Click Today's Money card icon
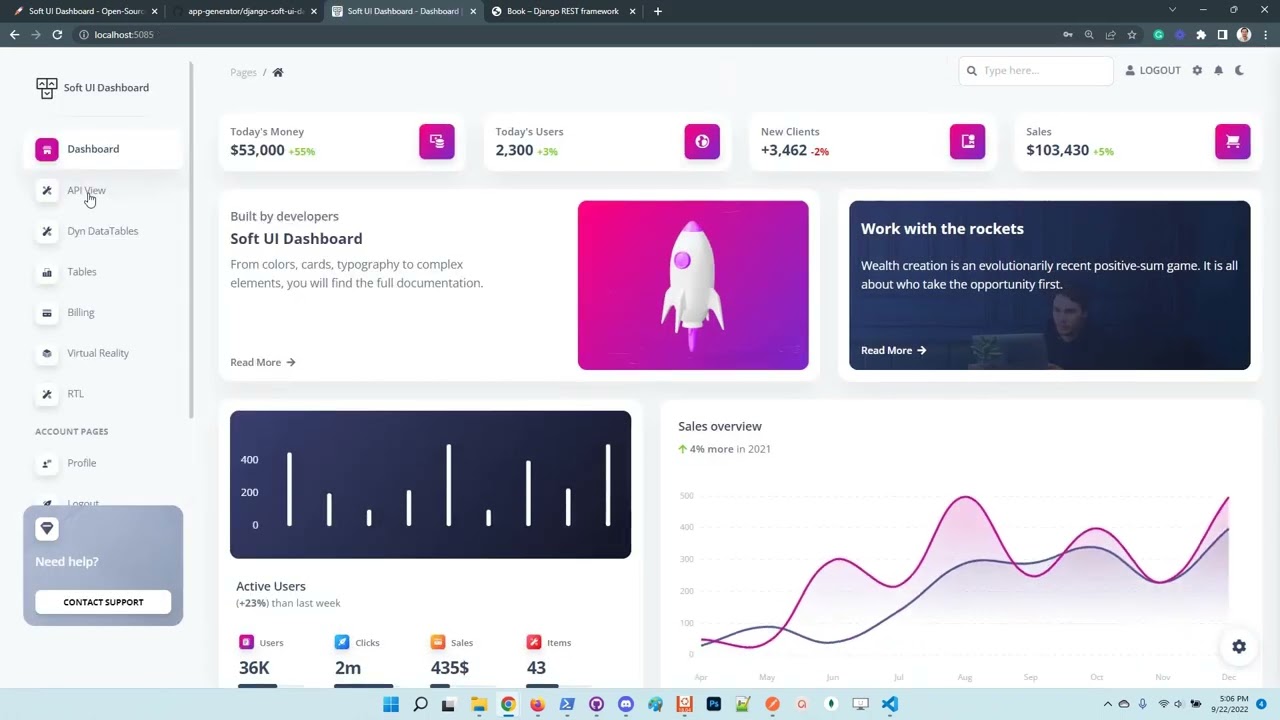The image size is (1280, 720). click(437, 141)
